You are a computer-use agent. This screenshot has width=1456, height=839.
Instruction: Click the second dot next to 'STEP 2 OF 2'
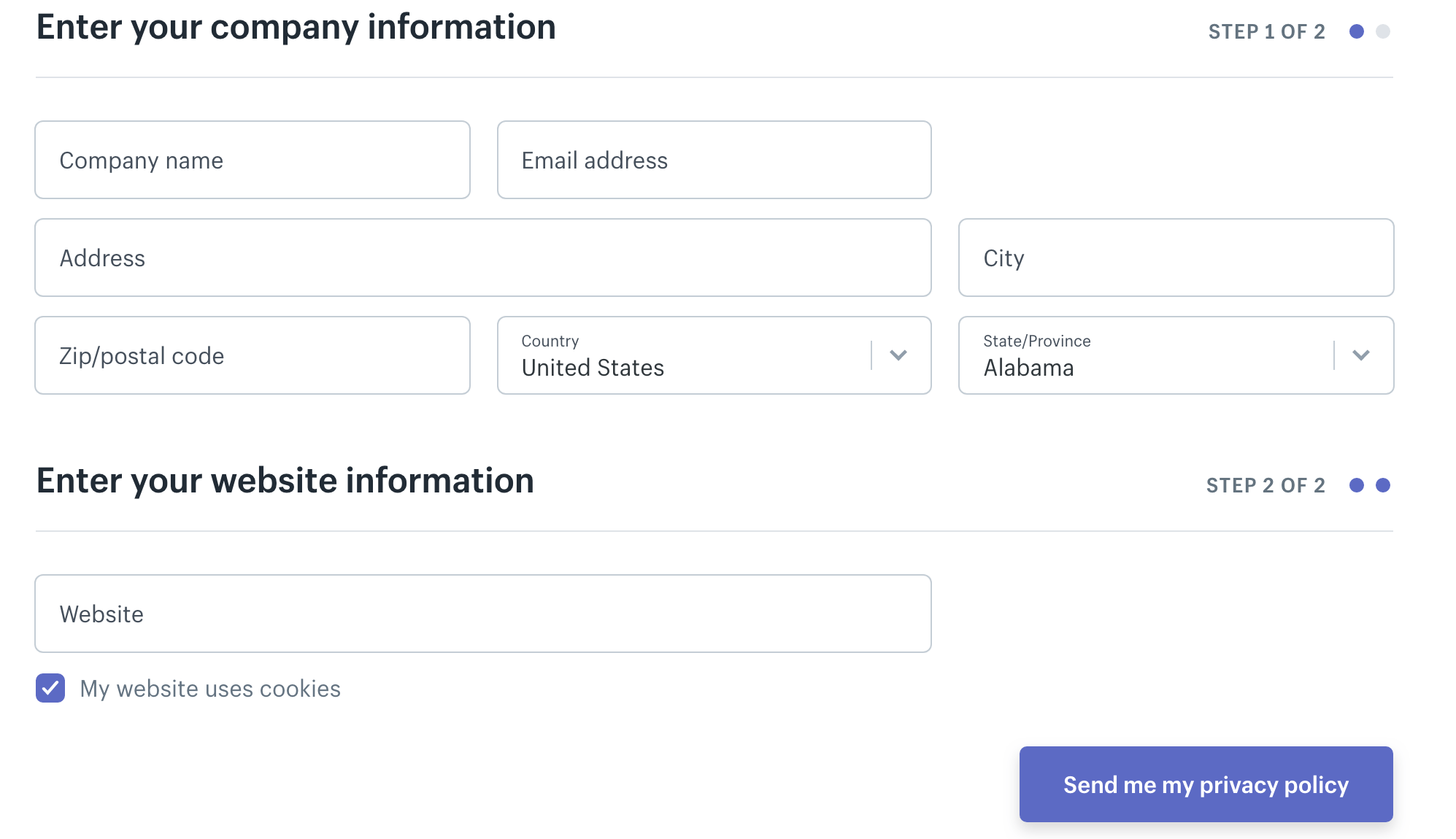pyautogui.click(x=1383, y=484)
